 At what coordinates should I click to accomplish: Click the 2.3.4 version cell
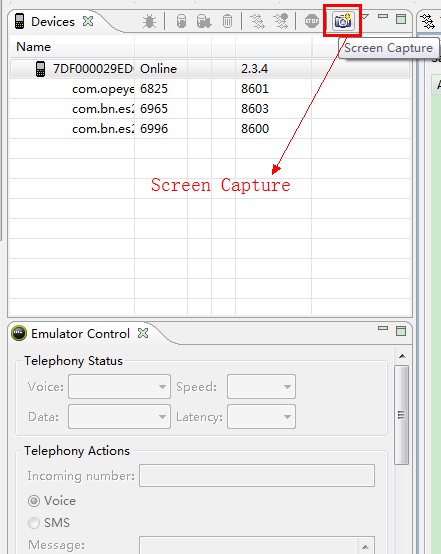254,69
